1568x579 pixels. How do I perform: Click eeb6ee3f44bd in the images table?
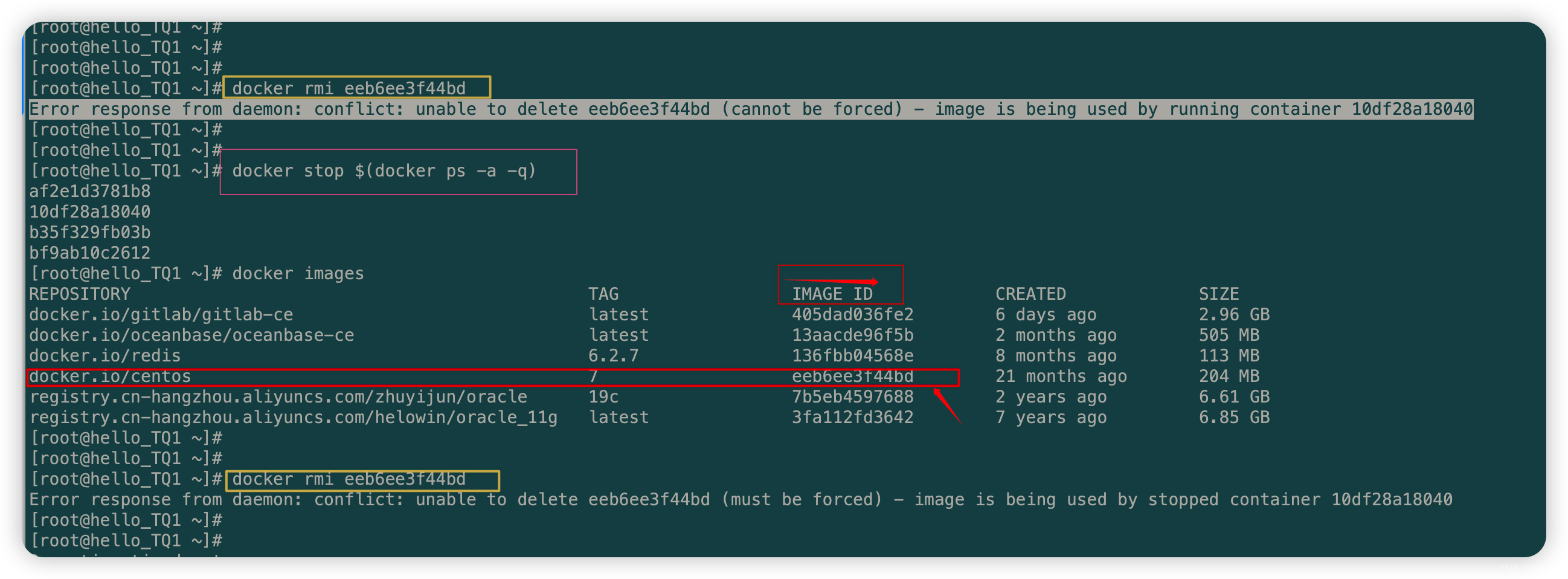click(852, 377)
